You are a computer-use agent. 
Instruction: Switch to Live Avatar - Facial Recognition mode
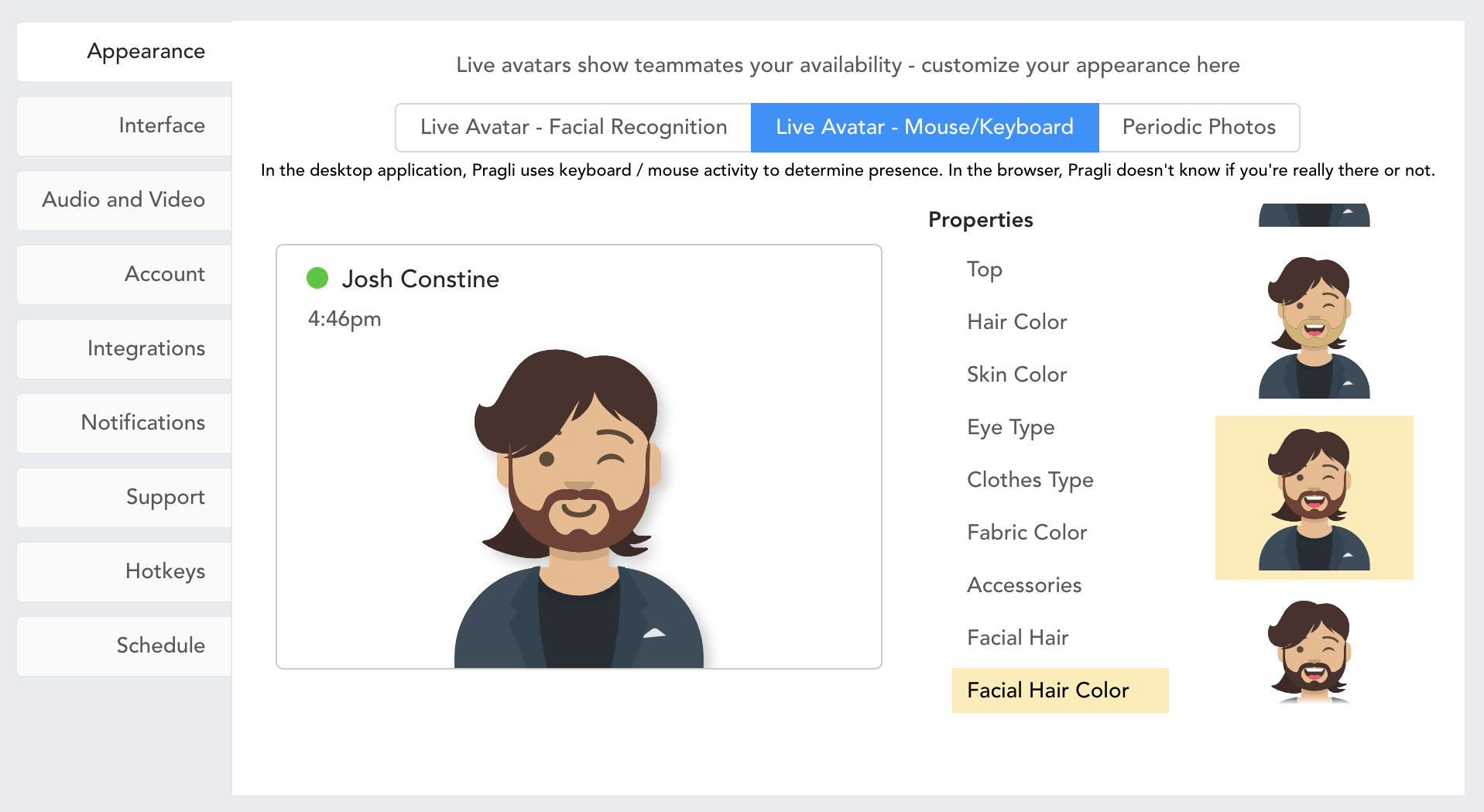pyautogui.click(x=573, y=127)
